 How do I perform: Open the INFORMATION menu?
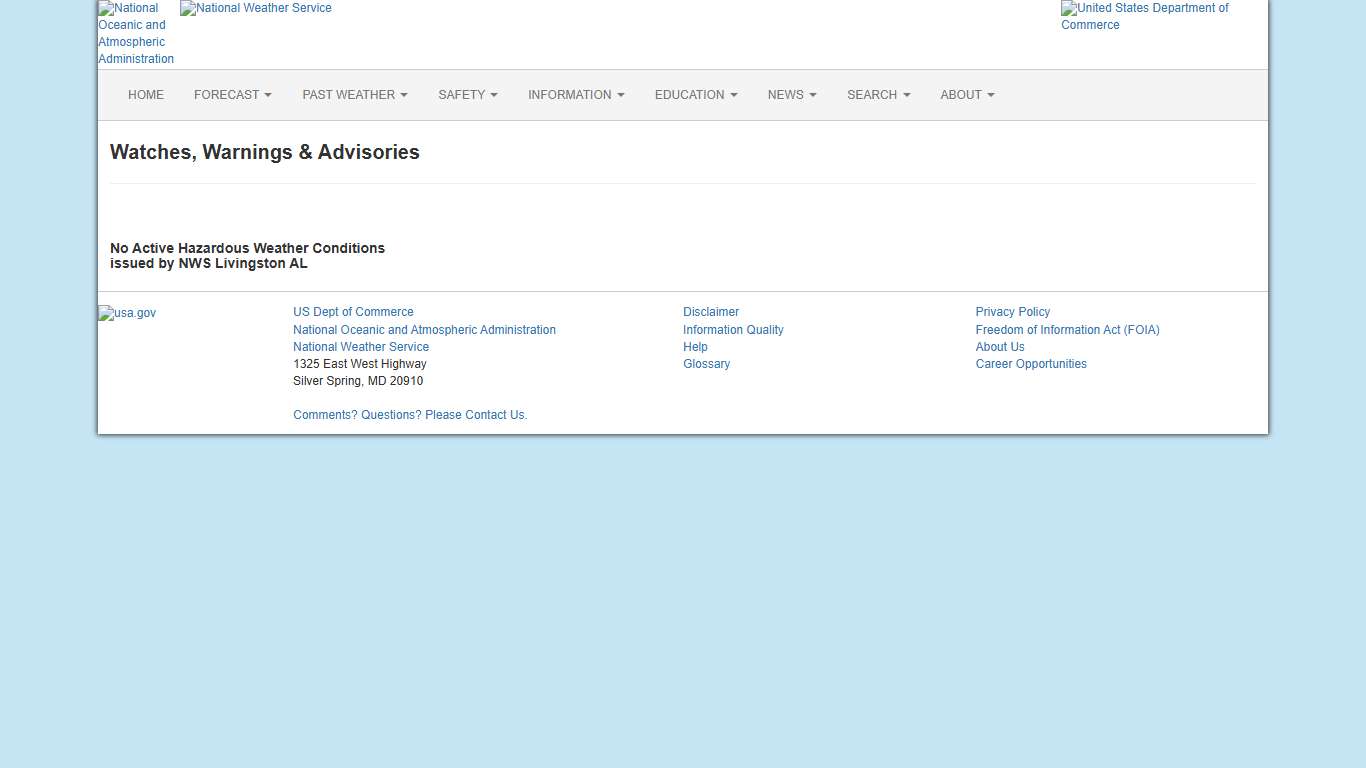point(576,95)
